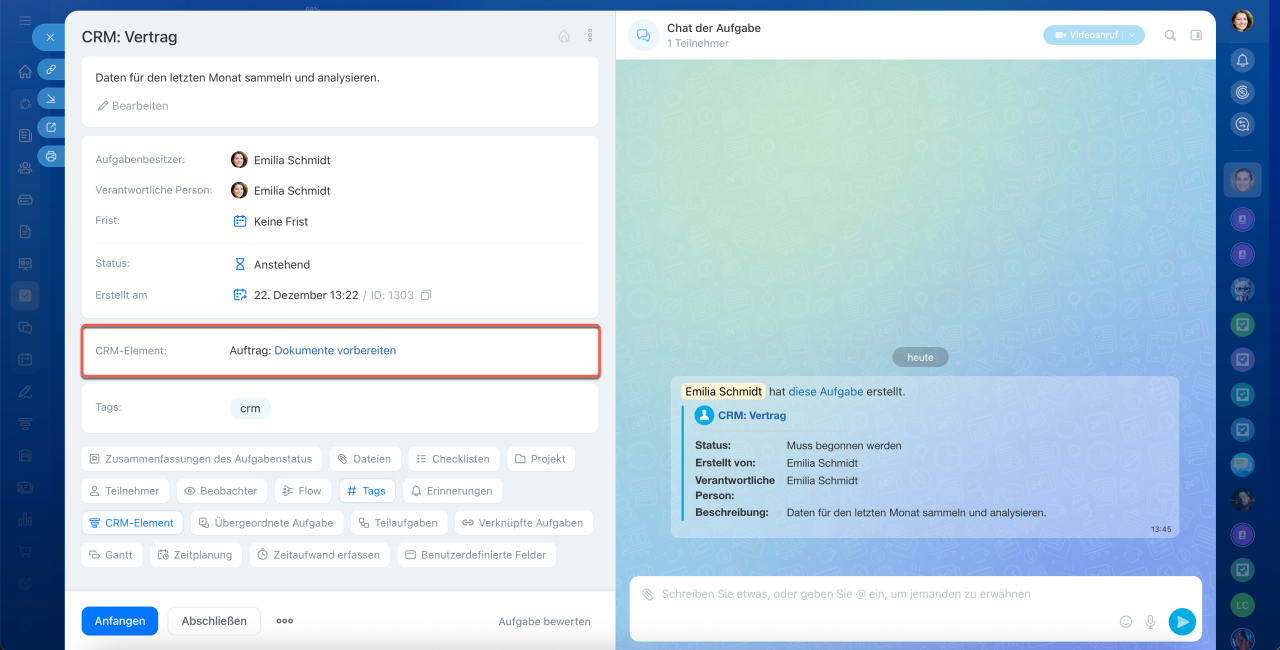Click Aufgabe bewerten
The height and width of the screenshot is (650, 1280).
pyautogui.click(x=545, y=622)
